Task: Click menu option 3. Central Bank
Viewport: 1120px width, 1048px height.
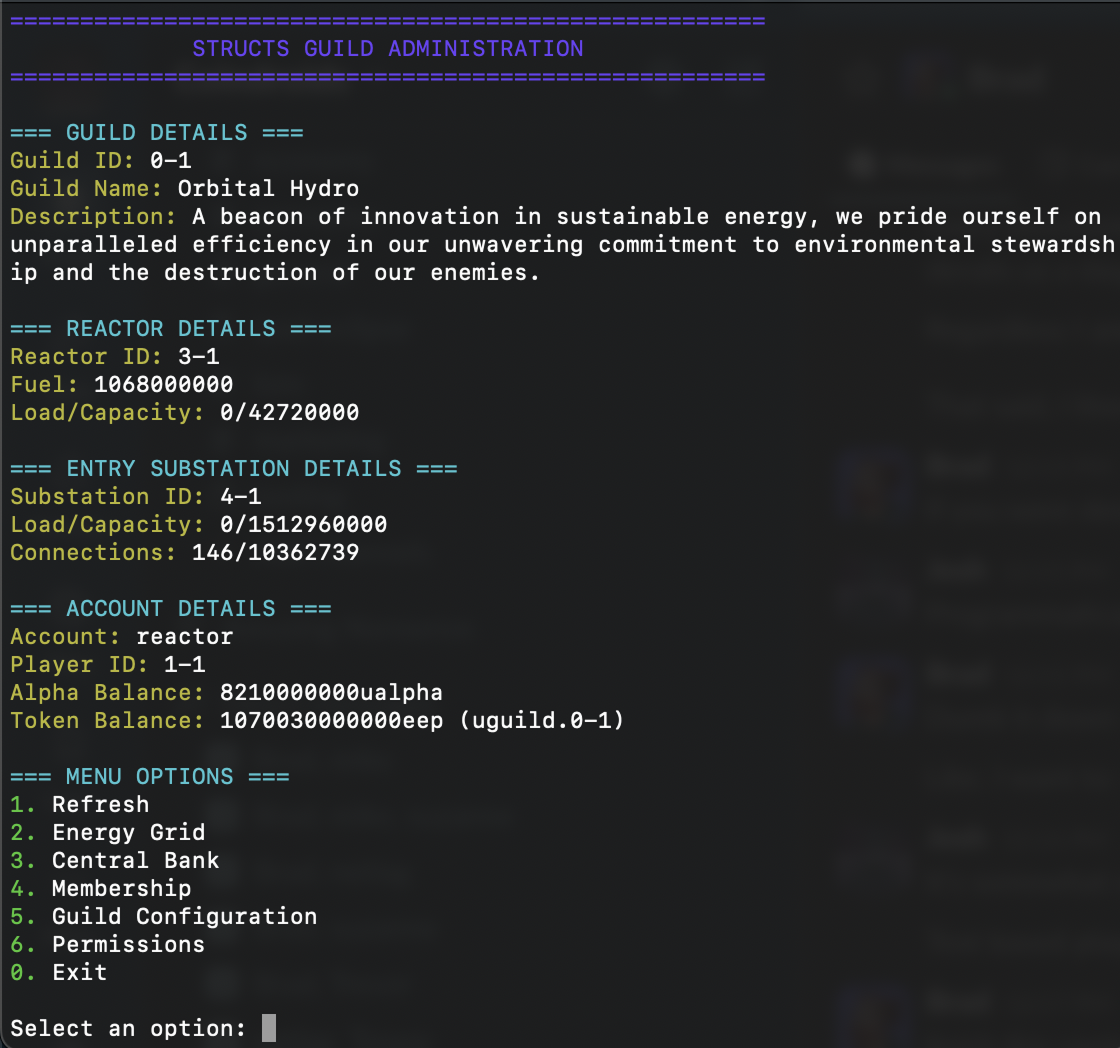Action: click(x=115, y=860)
